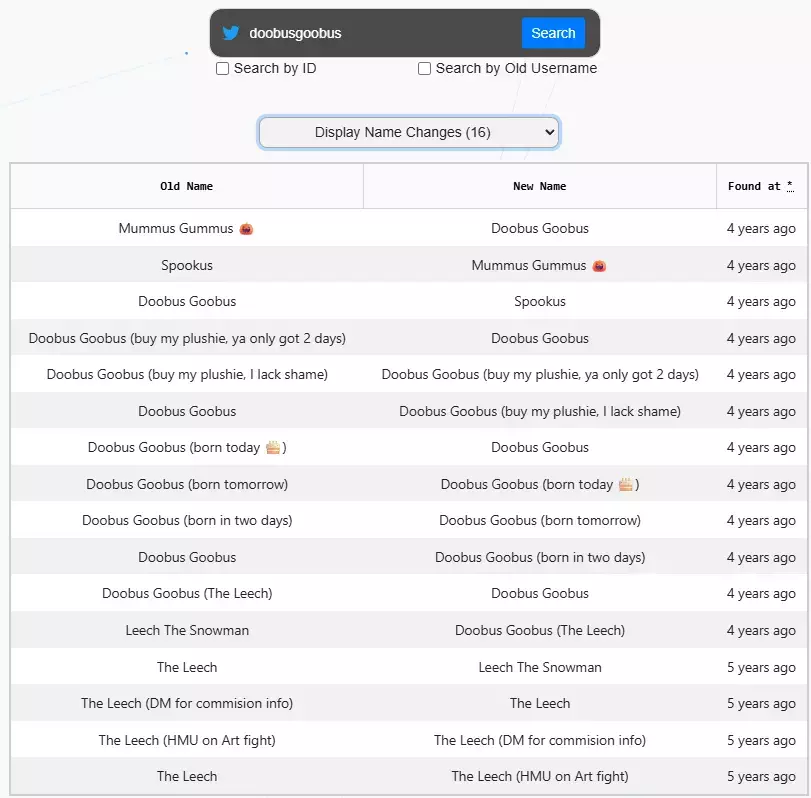Screen dimensions: 811x798
Task: Click old name 'Doobus Goobus (born in two days)'
Action: pos(187,520)
